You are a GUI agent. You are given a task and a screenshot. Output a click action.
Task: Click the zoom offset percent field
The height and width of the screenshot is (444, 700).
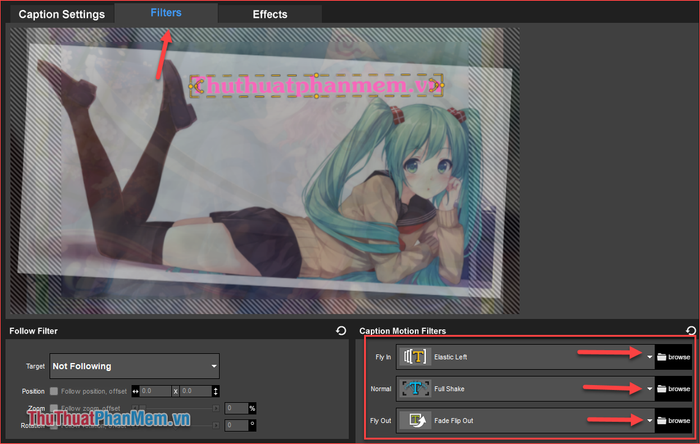point(236,408)
